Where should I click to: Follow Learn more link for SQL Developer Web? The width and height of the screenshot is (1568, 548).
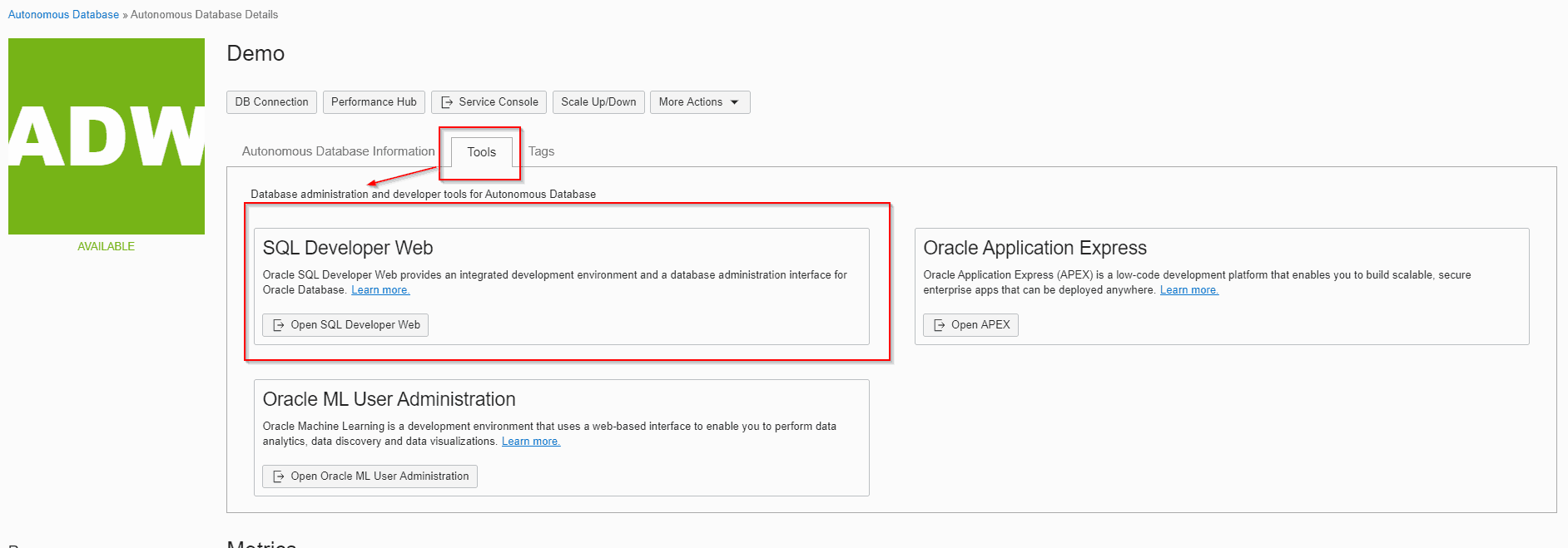click(380, 290)
